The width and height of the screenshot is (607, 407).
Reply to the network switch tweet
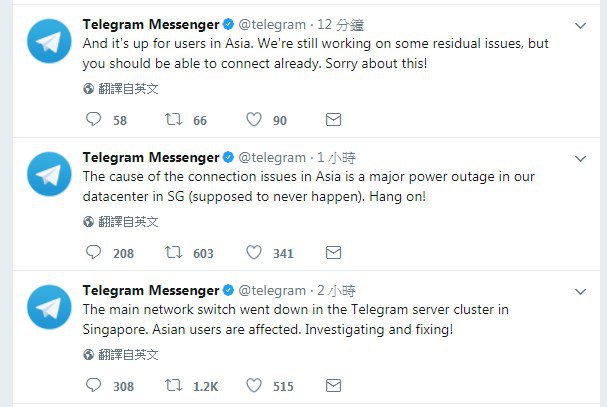click(x=93, y=385)
